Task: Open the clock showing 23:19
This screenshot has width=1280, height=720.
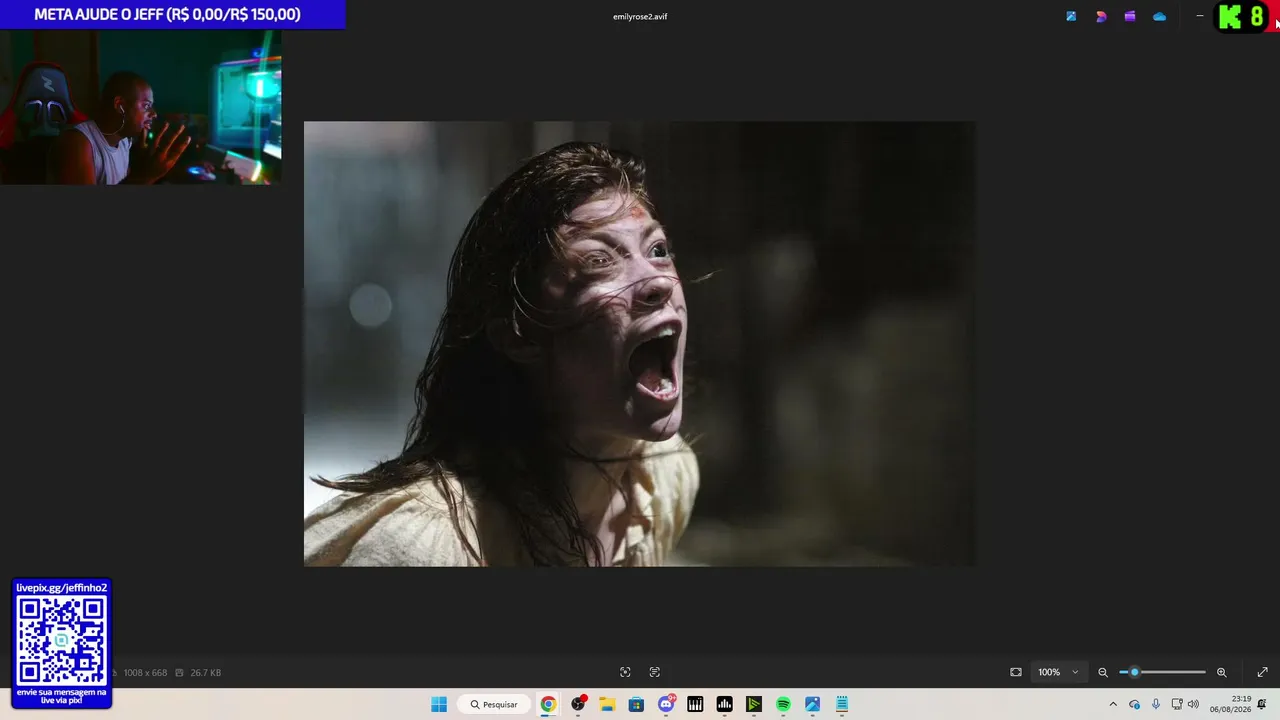Action: (1231, 704)
